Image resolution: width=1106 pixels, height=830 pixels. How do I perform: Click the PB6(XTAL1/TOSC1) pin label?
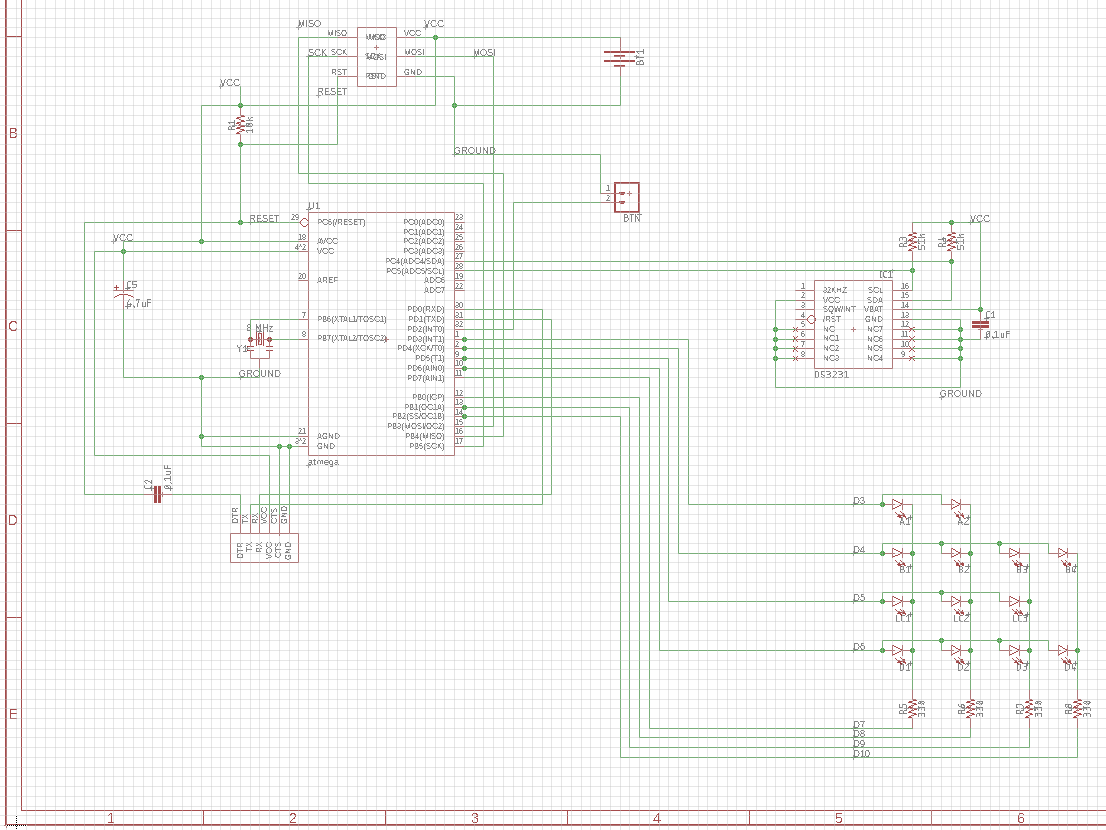point(352,319)
